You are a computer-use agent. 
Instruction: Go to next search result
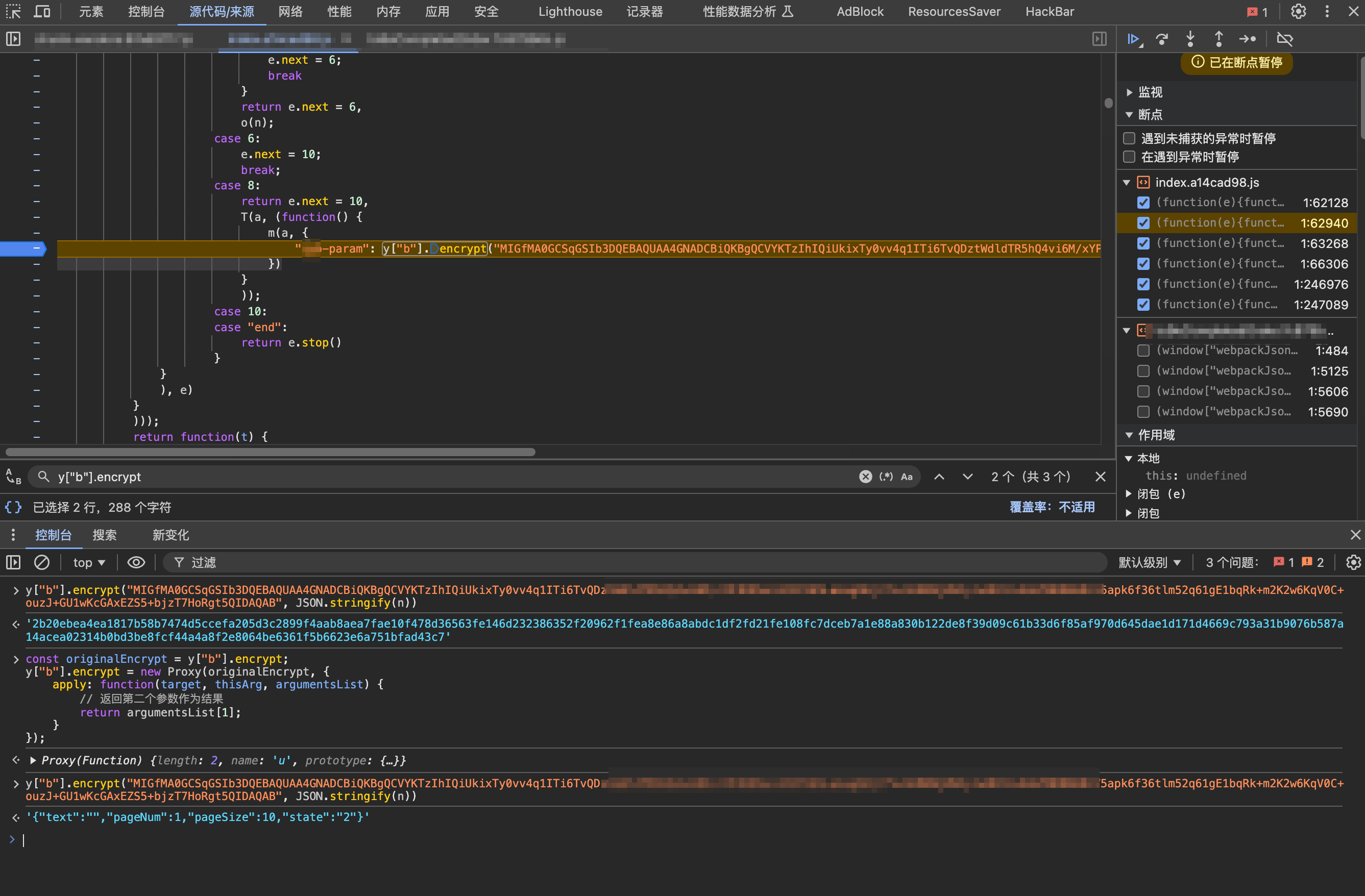(x=967, y=477)
